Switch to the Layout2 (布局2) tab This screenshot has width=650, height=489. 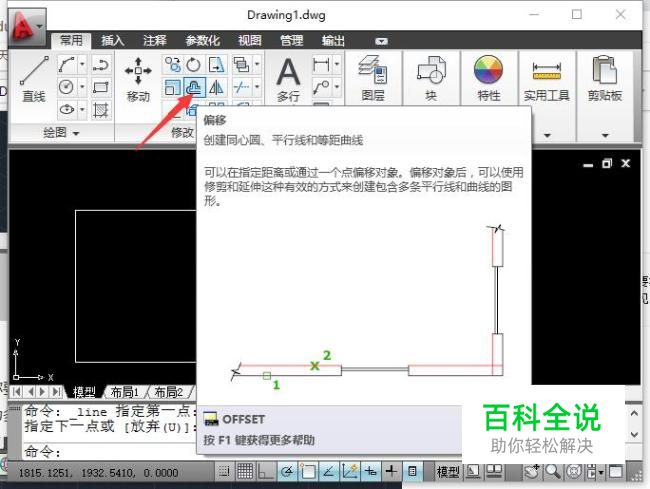click(168, 392)
